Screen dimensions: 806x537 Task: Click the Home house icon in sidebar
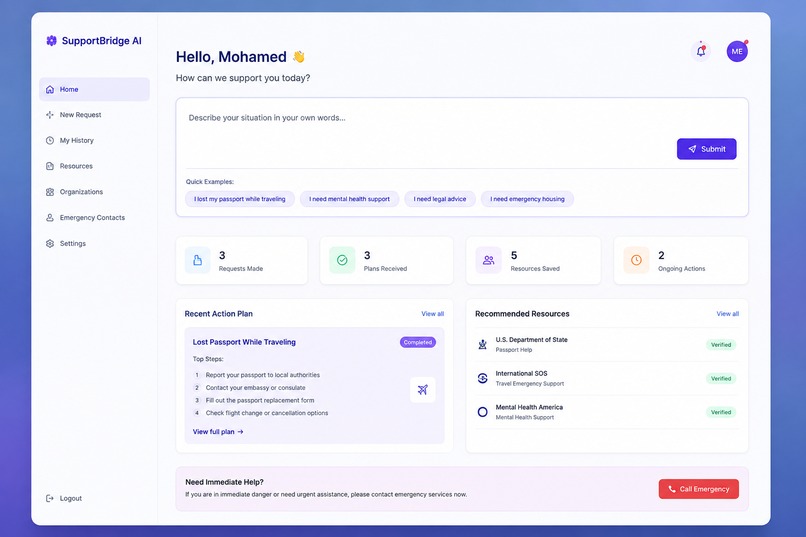50,89
